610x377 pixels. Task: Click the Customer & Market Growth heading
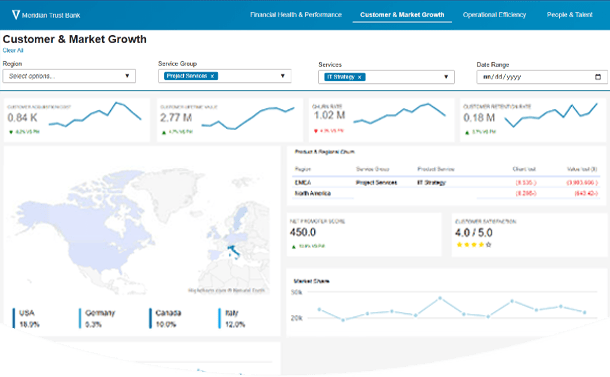74,39
